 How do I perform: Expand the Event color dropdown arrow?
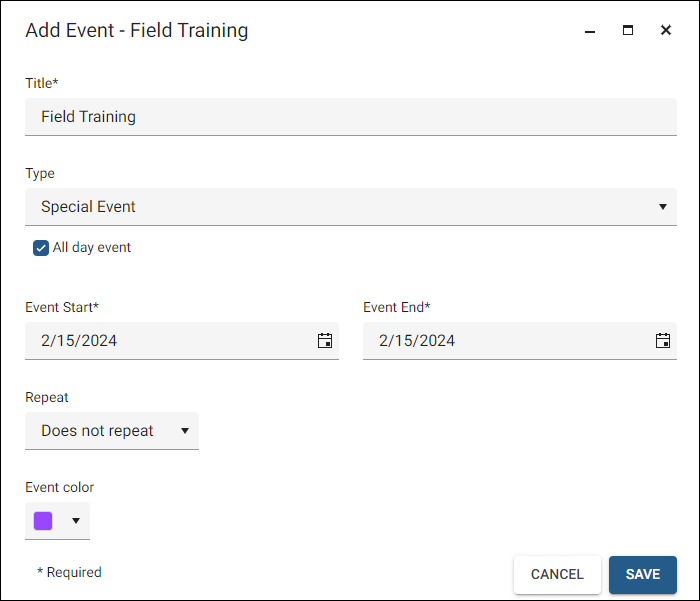click(76, 521)
